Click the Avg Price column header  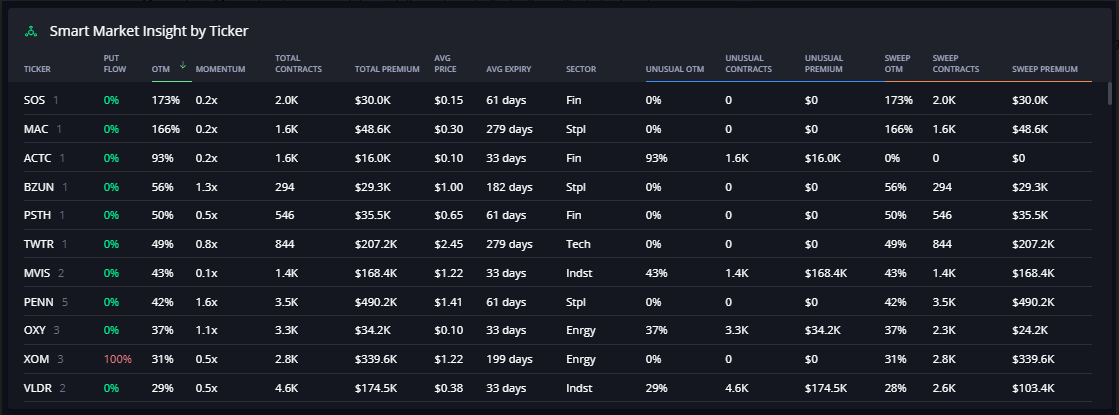pyautogui.click(x=444, y=64)
